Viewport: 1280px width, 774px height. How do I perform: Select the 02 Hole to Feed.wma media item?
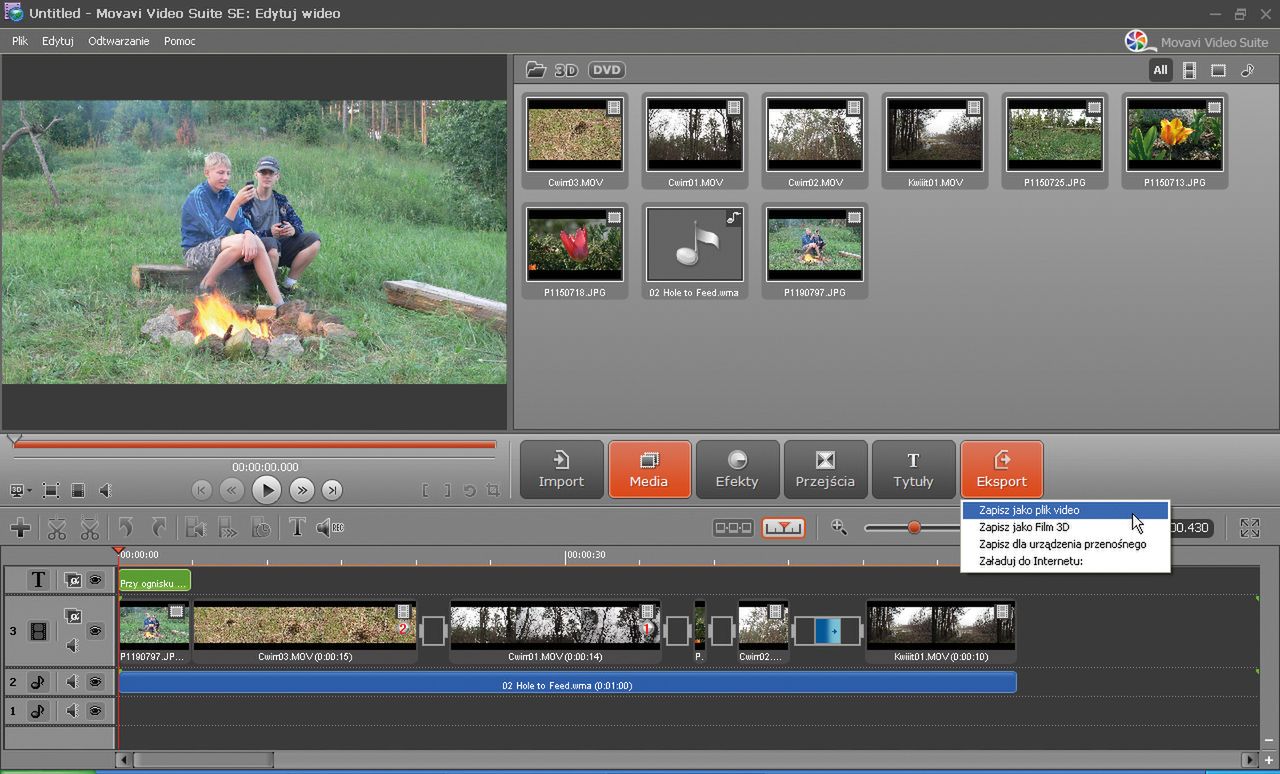tap(695, 251)
